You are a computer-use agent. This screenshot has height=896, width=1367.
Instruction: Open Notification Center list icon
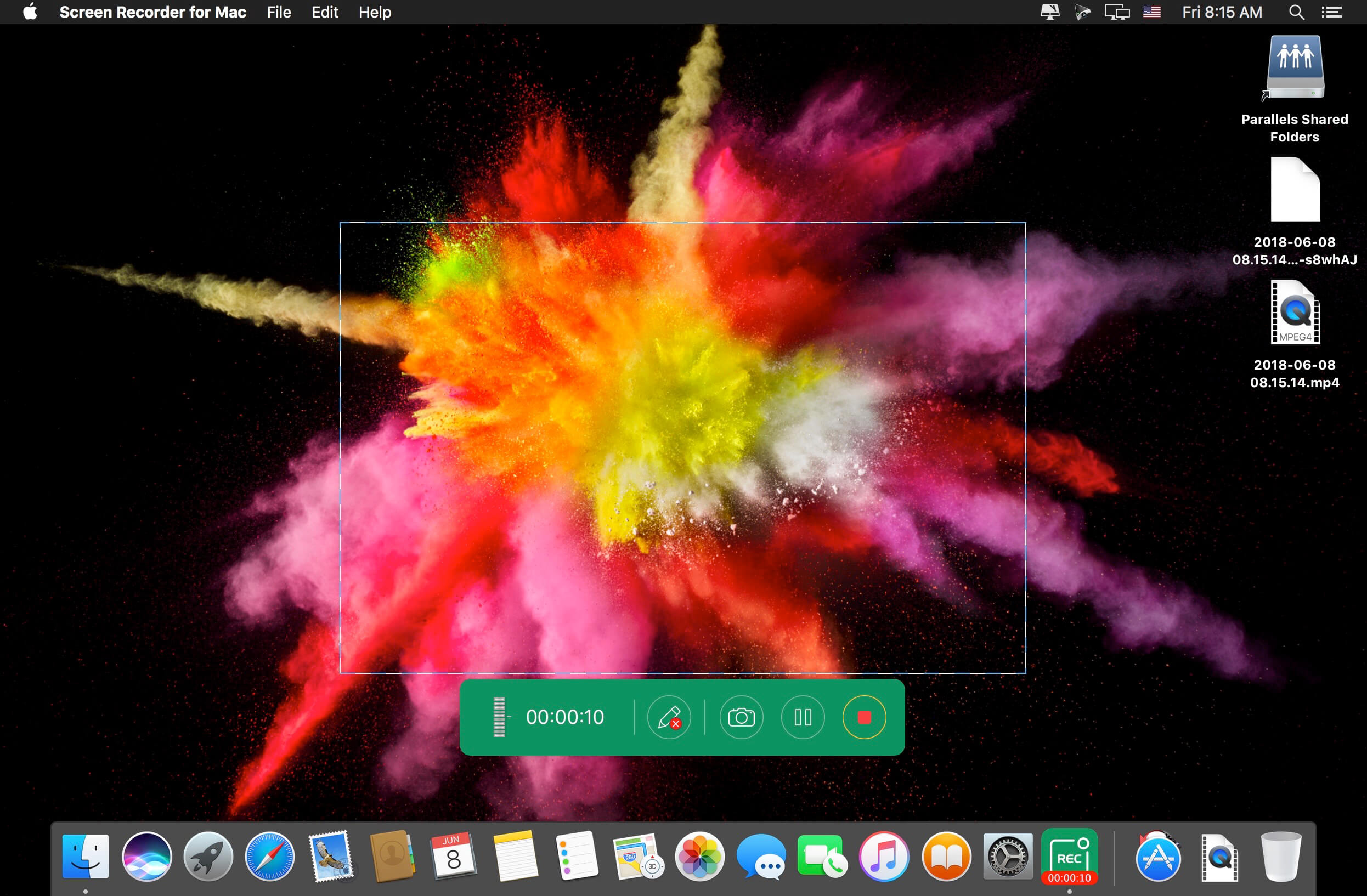[x=1331, y=12]
